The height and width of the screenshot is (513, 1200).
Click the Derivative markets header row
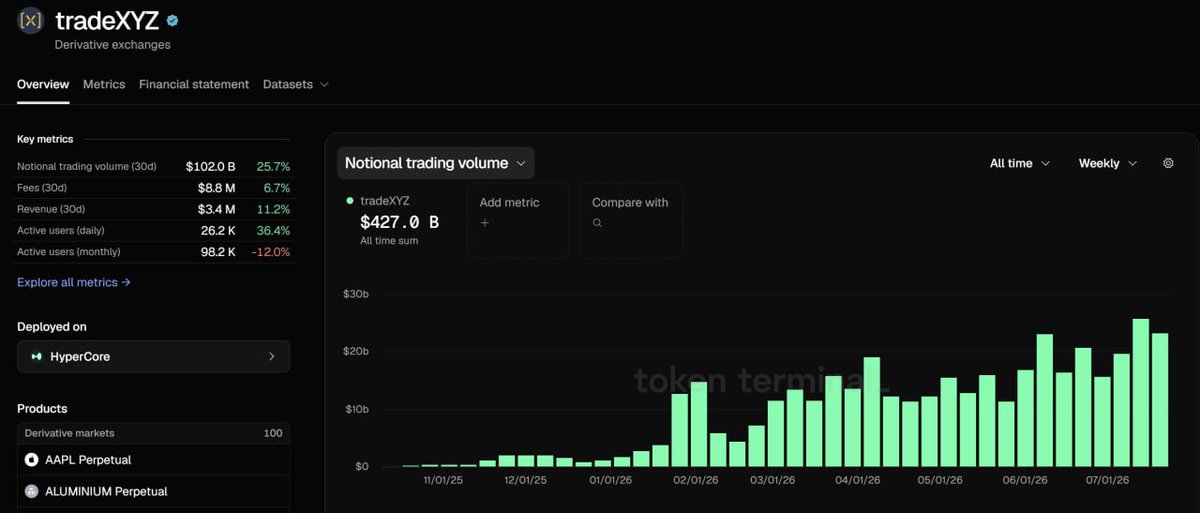(153, 433)
